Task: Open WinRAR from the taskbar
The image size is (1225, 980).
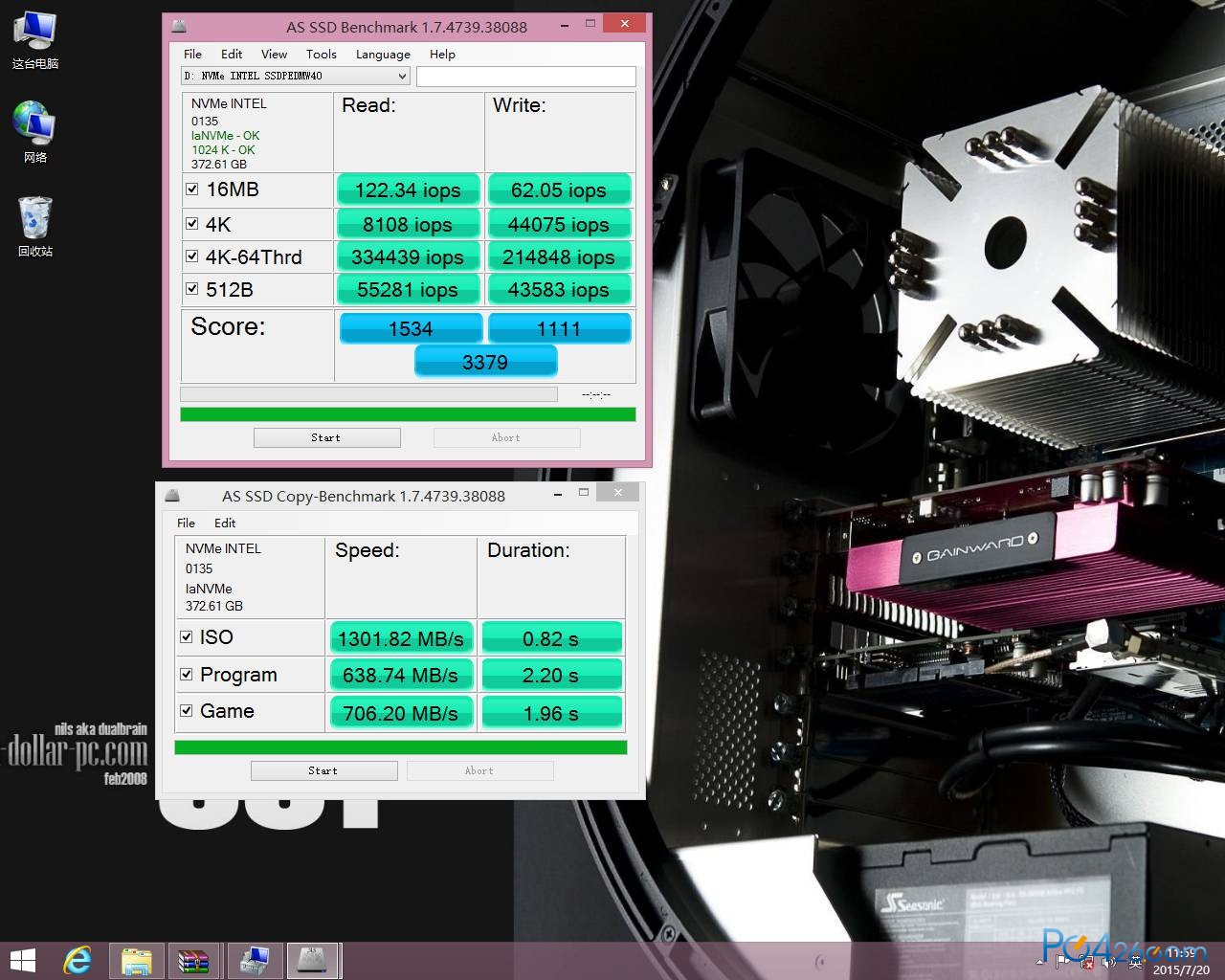Action: tap(194, 960)
